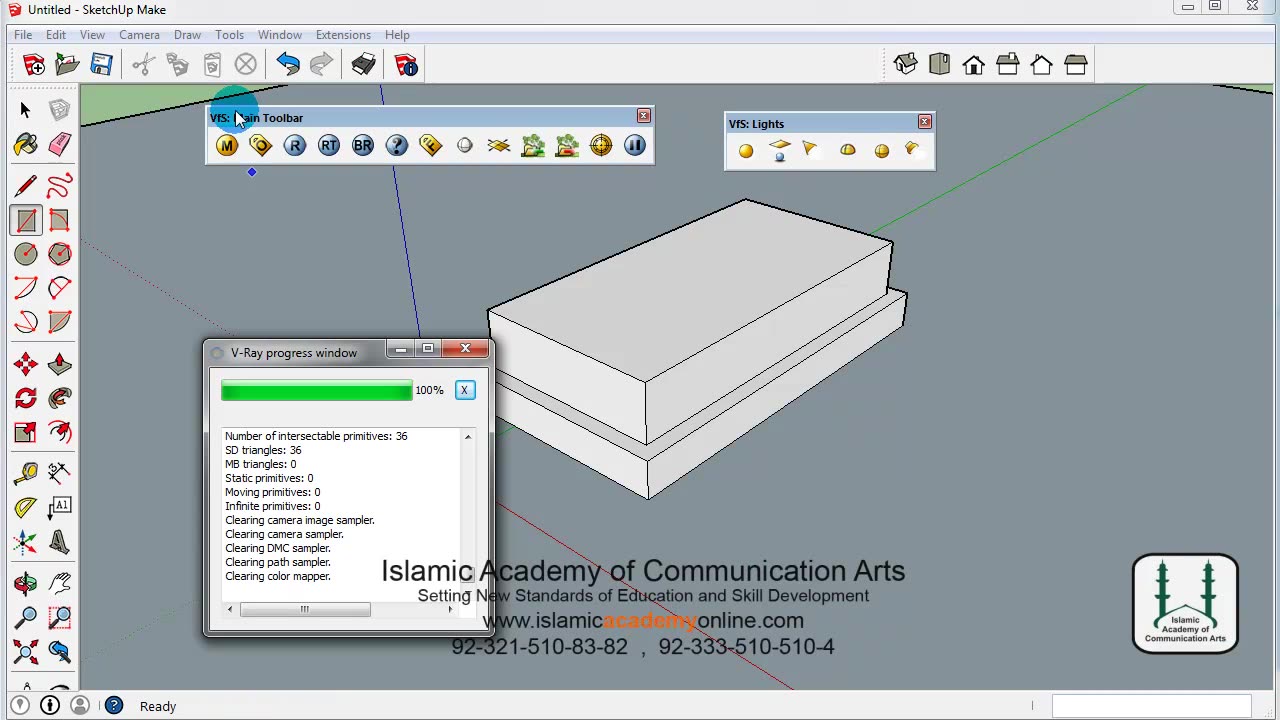The height and width of the screenshot is (720, 1280).
Task: Add V-Ray omni light
Action: point(746,151)
